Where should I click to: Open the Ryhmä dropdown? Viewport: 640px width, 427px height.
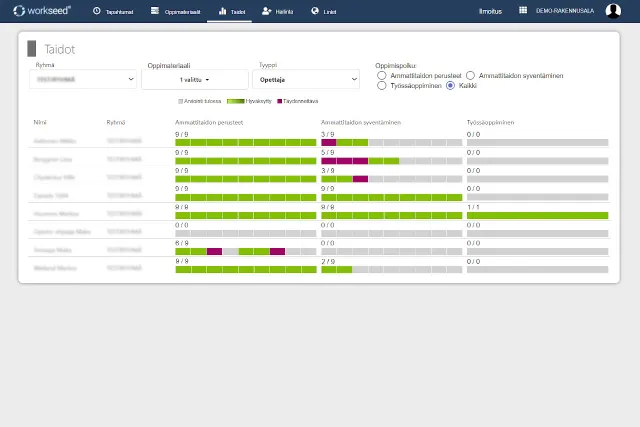pos(83,79)
